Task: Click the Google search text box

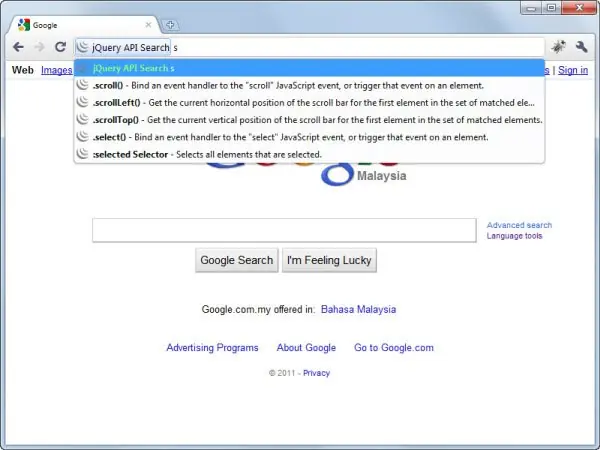Action: click(x=284, y=230)
